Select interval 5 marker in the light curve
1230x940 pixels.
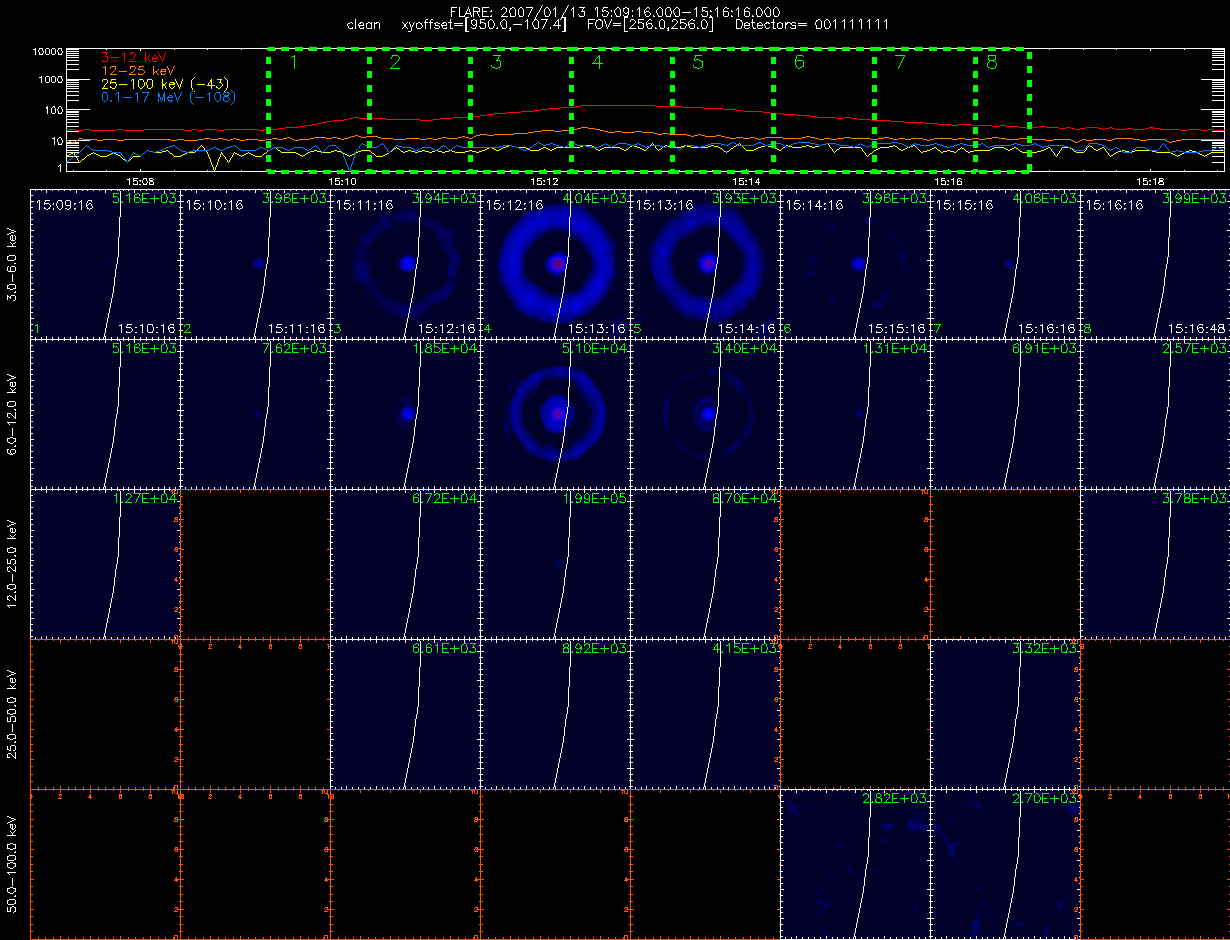[698, 62]
